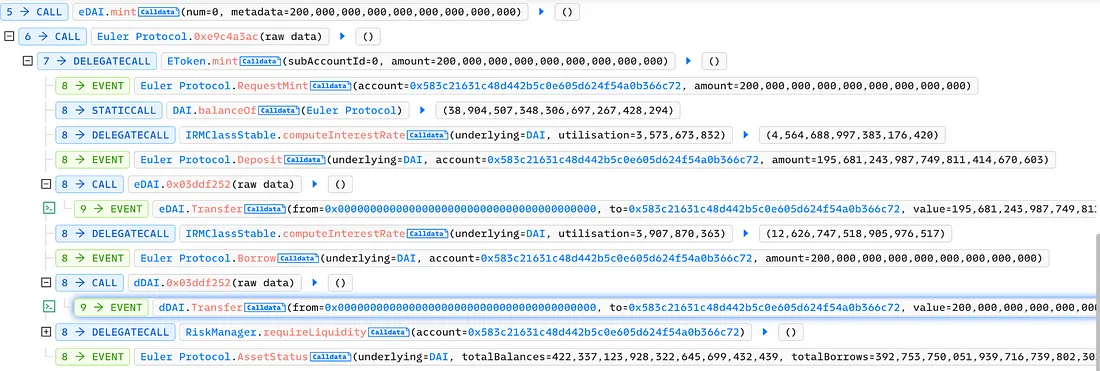
Task: Click the '6 → CALL' badge
Action: pos(54,36)
